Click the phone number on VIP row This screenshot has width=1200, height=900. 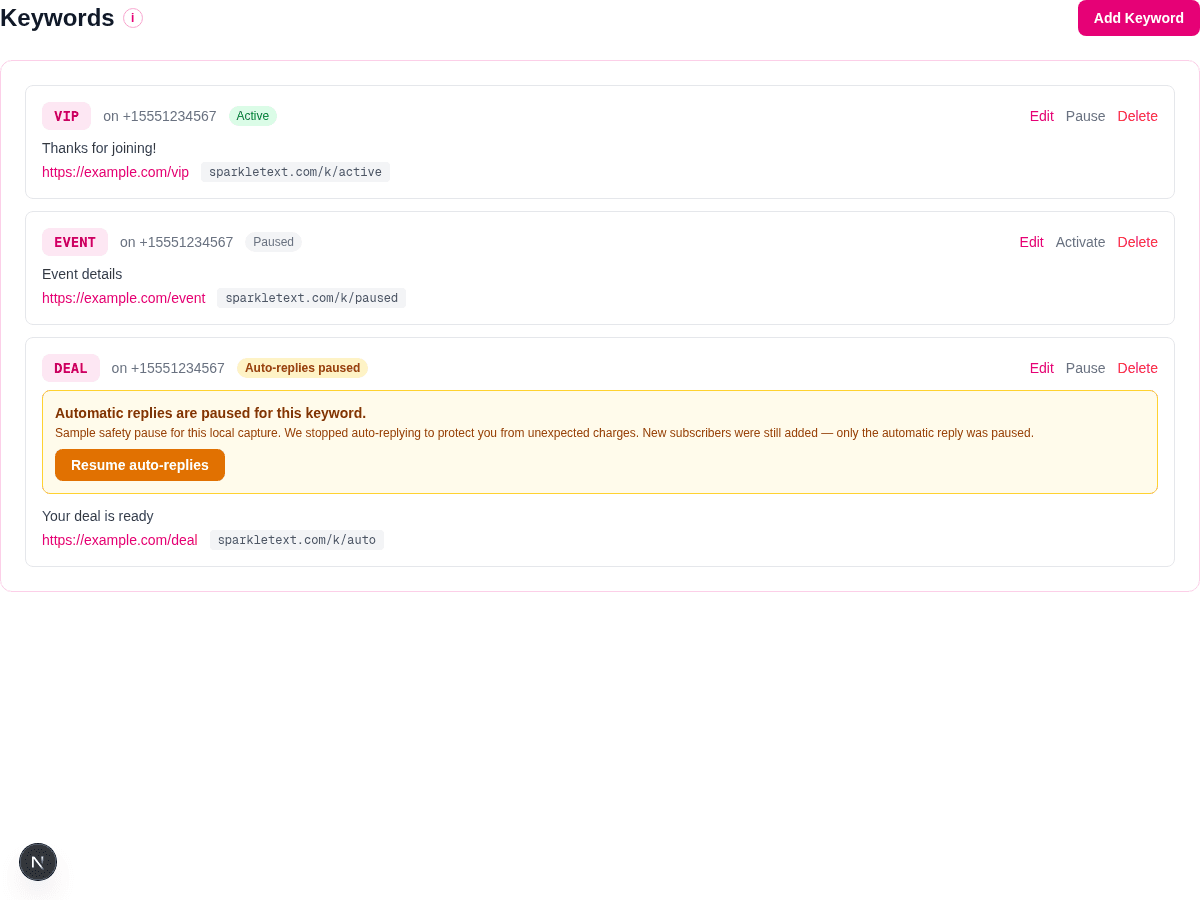tap(160, 116)
